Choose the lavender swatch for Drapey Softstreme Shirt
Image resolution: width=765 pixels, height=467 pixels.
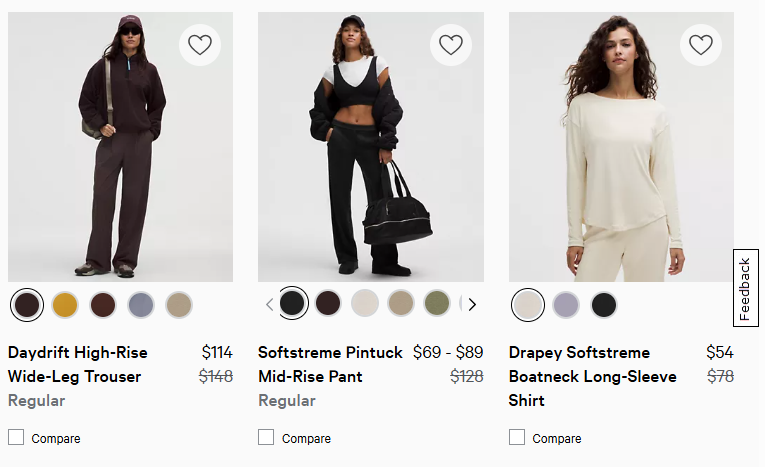(566, 304)
